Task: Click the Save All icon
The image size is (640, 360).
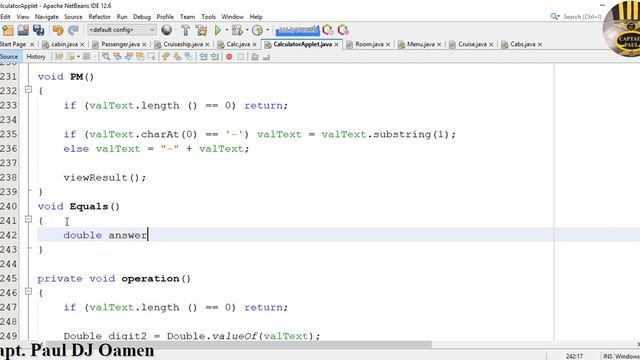Action: pos(39,30)
